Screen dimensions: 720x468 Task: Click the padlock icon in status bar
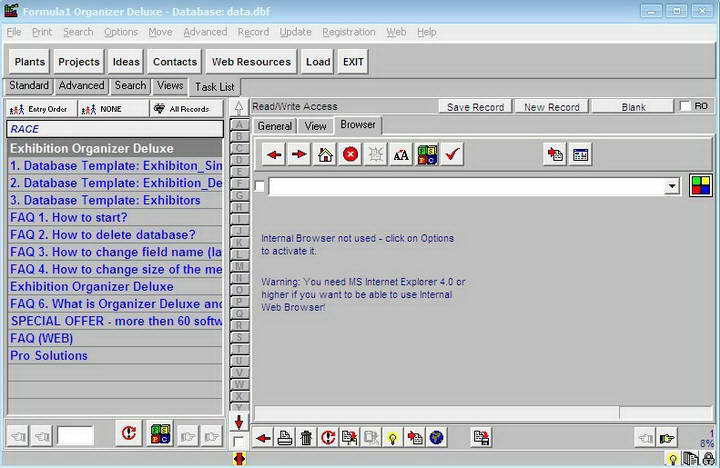pos(709,458)
